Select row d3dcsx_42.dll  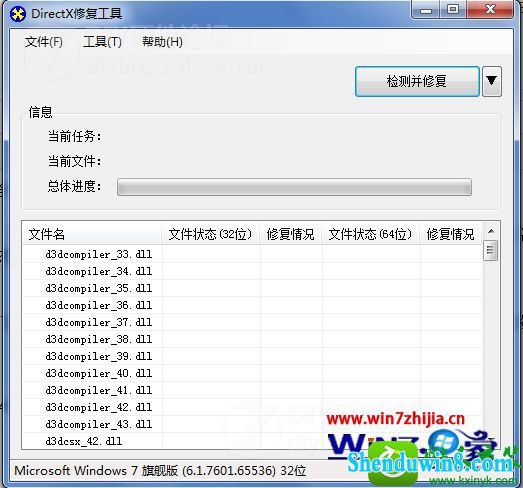coord(252,441)
